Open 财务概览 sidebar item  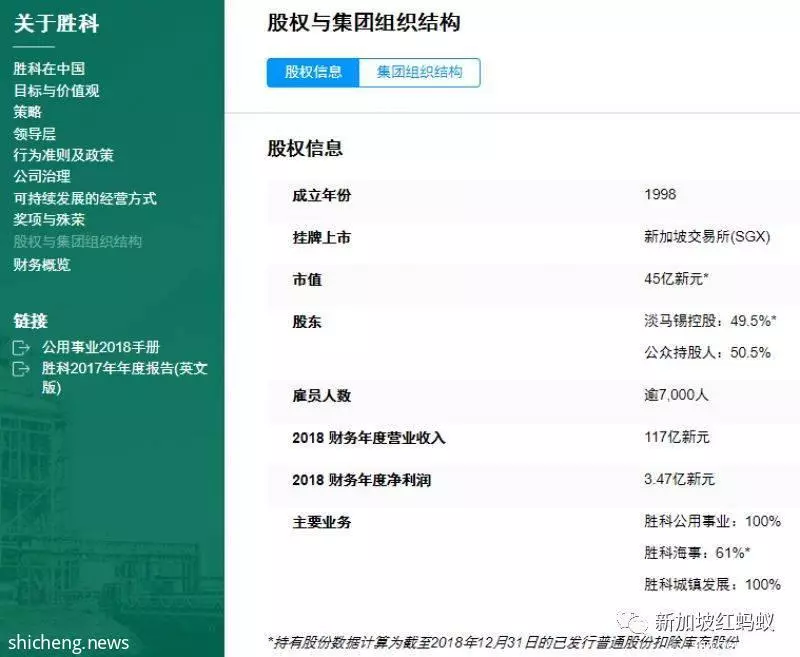tap(42, 265)
